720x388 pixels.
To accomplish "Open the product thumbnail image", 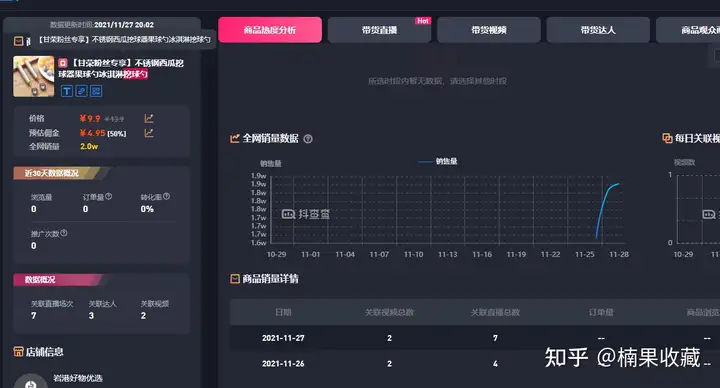I will pyautogui.click(x=34, y=76).
